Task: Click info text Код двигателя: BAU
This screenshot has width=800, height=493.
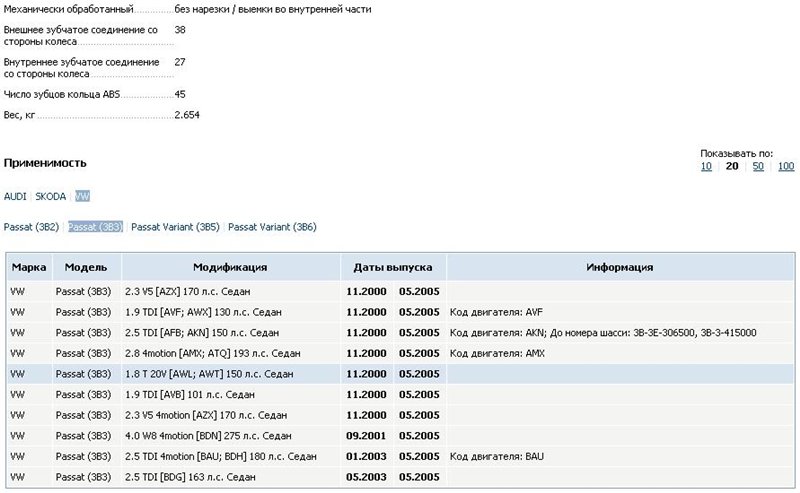Action: [496, 456]
